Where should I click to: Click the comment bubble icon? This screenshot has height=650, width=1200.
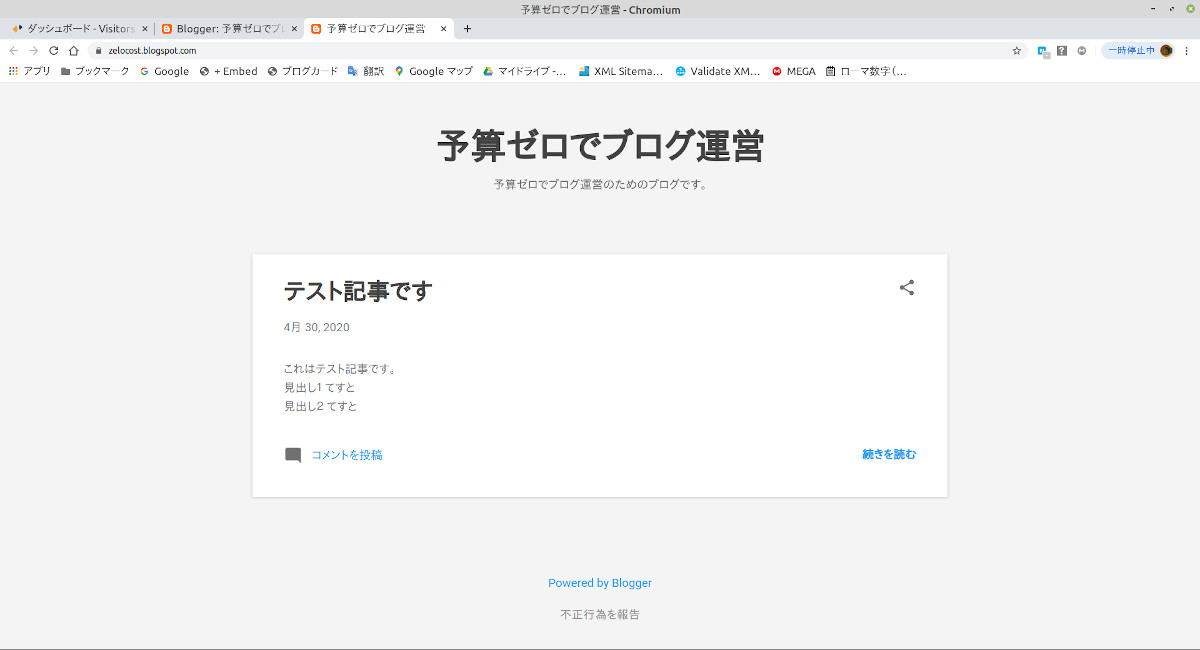point(293,455)
